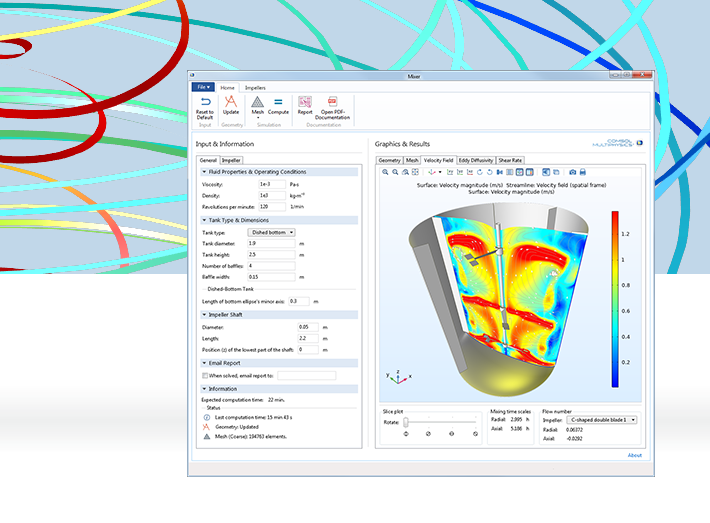Switch to the Impeller input tab

pos(231,160)
